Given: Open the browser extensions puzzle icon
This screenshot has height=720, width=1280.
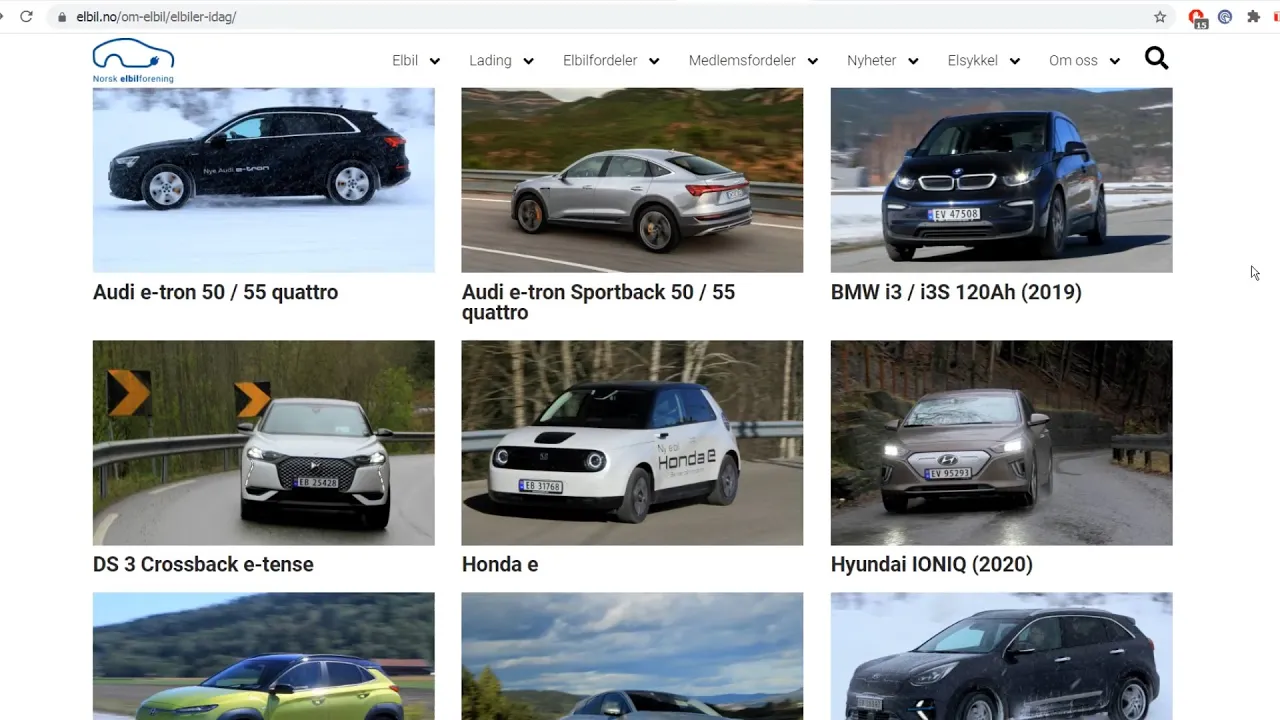Looking at the screenshot, I should pos(1253,17).
